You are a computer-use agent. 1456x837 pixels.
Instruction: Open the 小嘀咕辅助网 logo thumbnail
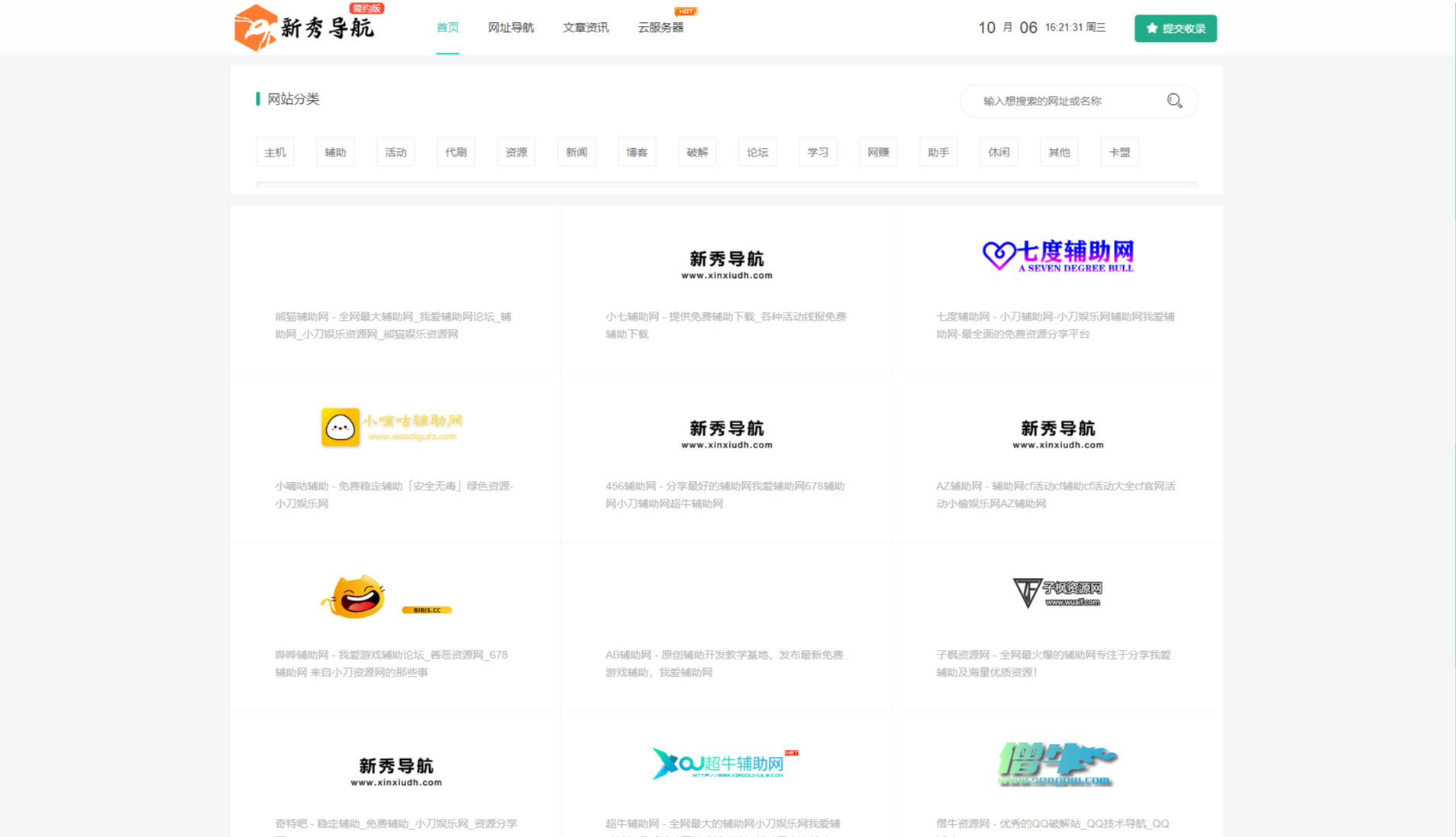[x=392, y=427]
